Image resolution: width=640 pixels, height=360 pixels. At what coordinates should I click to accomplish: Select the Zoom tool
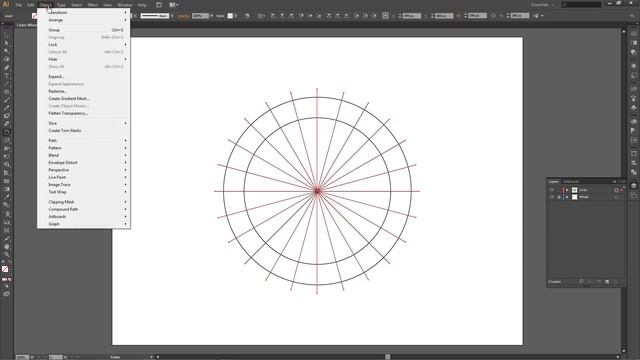pos(6,254)
